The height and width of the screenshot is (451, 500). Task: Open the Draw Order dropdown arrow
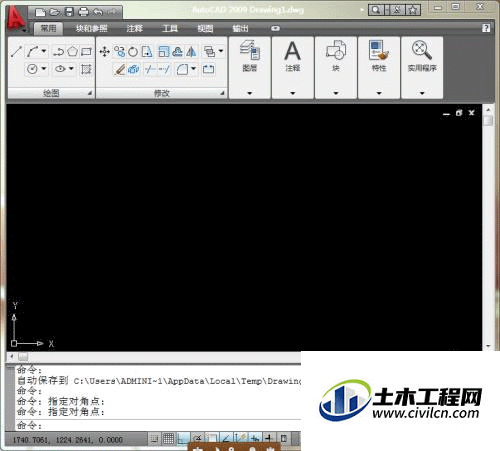coord(221,51)
